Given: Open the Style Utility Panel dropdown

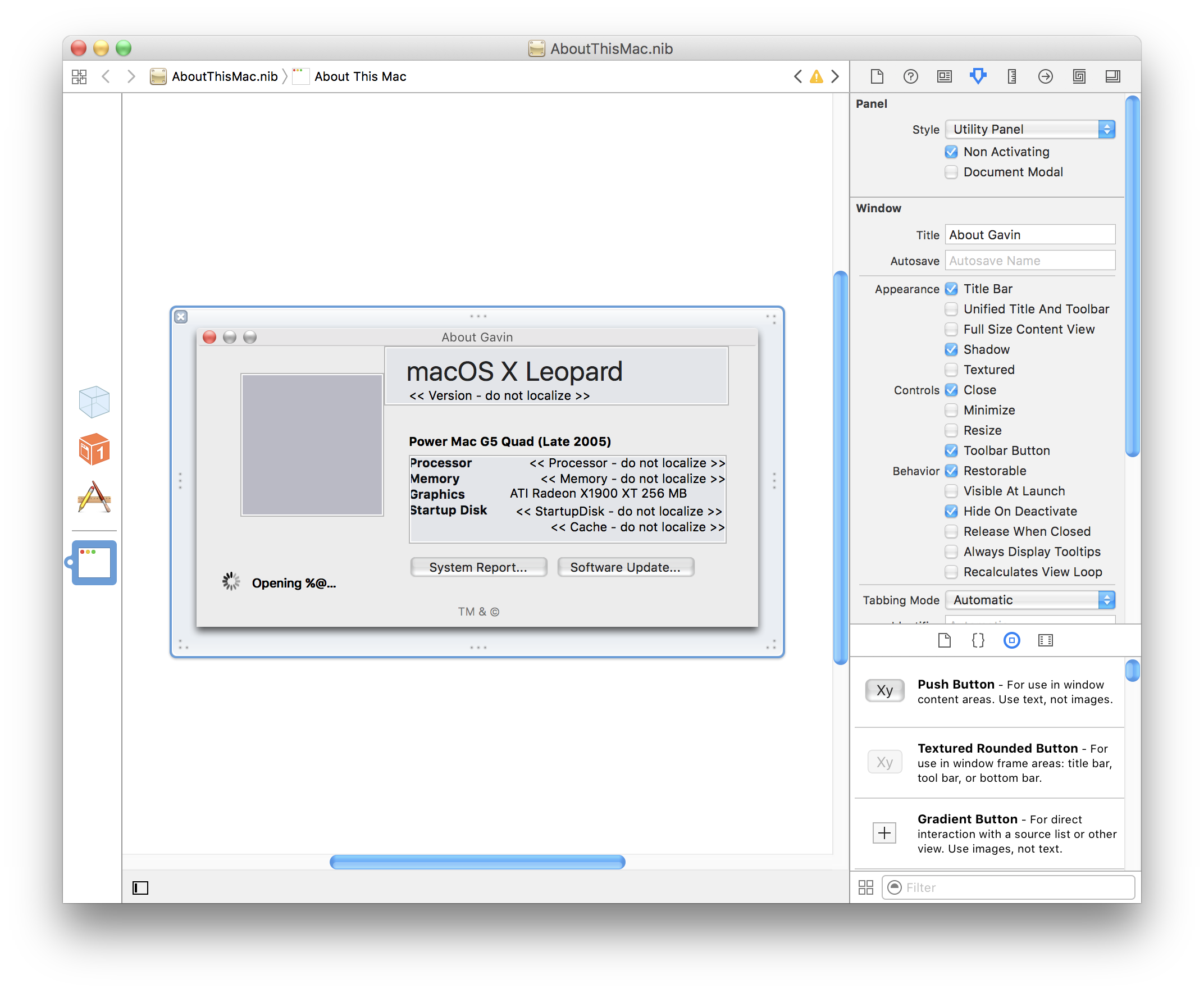Looking at the screenshot, I should tap(1029, 129).
